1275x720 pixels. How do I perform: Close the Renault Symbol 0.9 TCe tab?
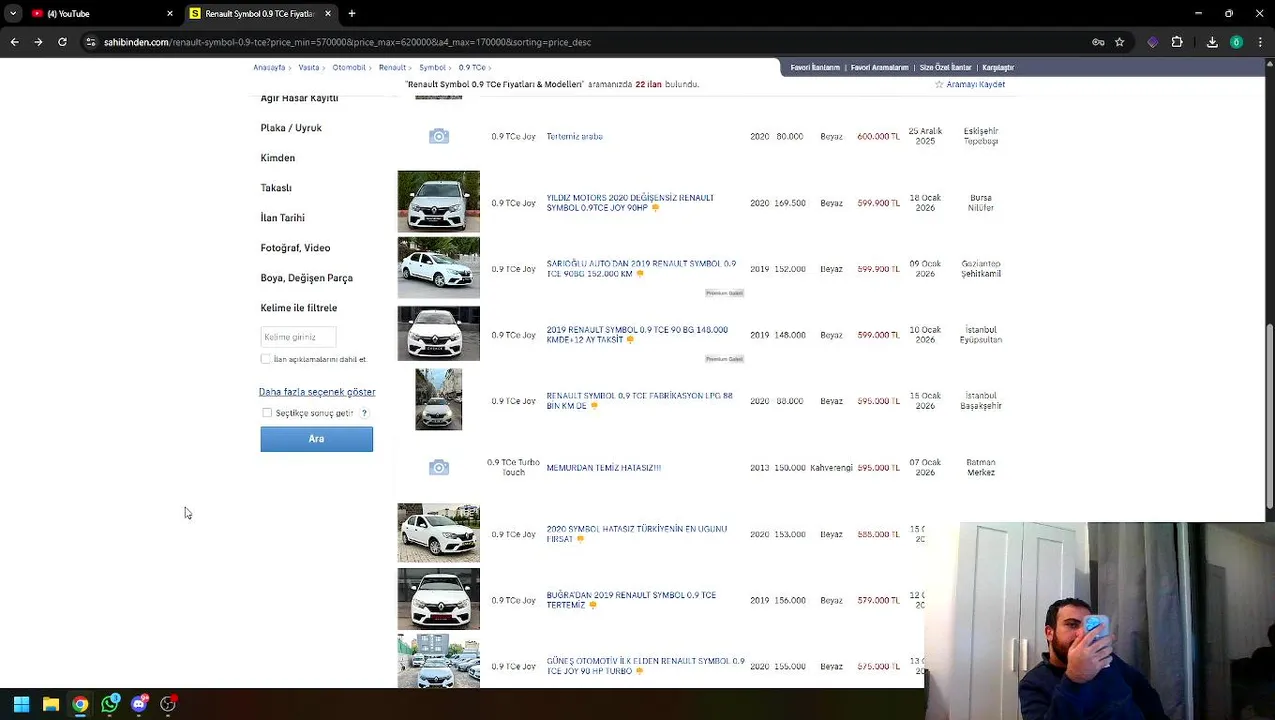(328, 13)
